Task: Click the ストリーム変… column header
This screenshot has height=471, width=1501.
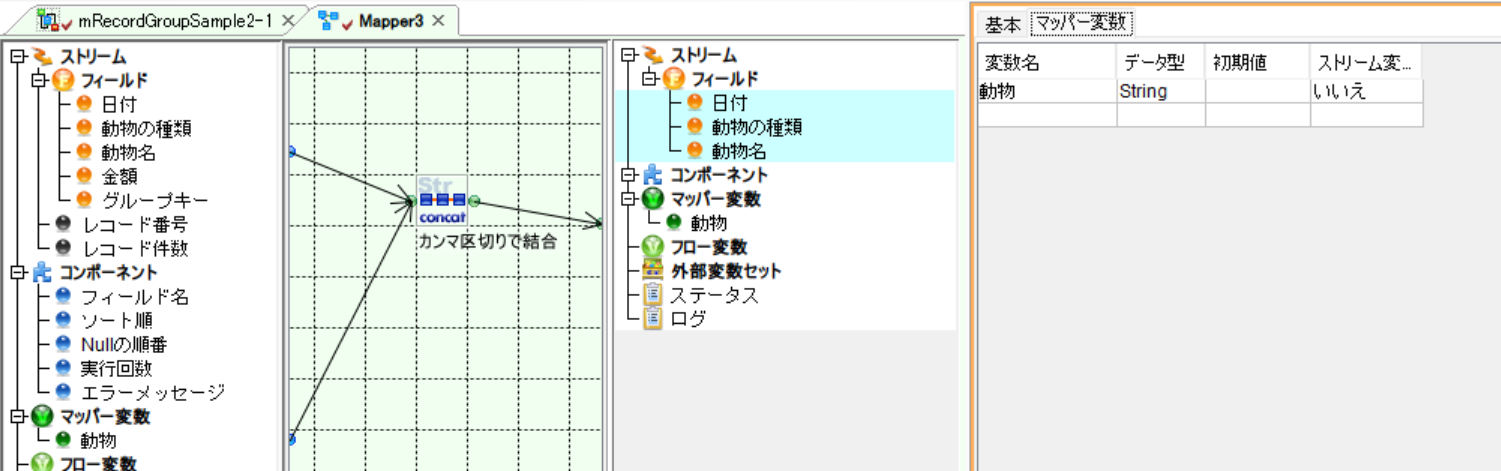Action: pyautogui.click(x=1366, y=62)
